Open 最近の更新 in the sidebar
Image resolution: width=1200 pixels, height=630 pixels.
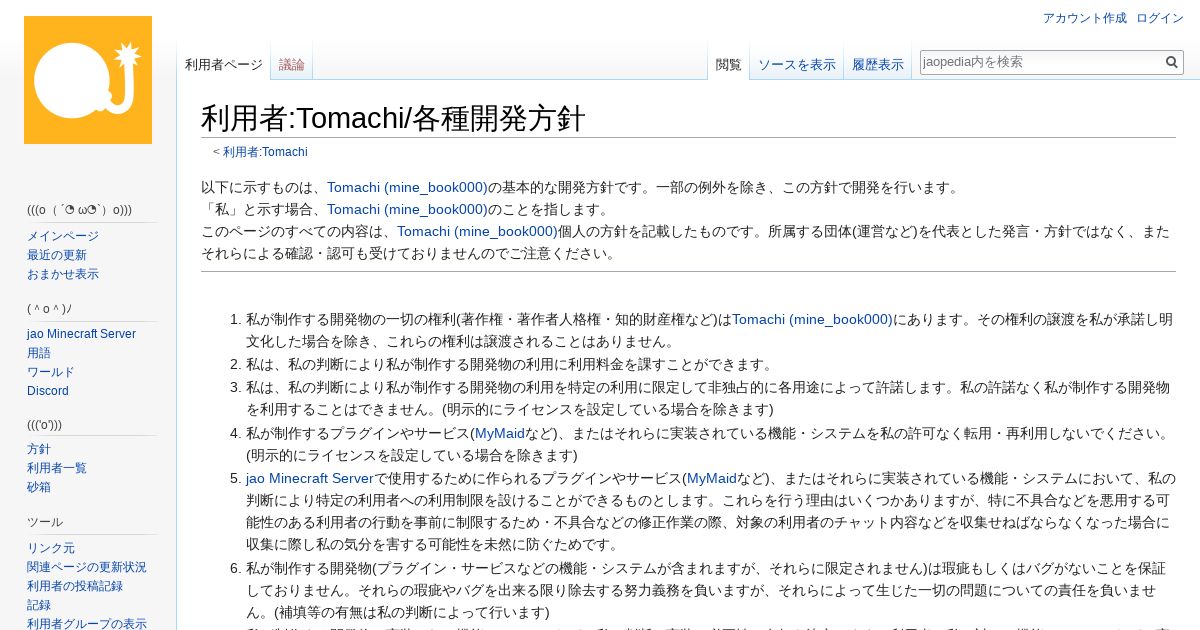click(57, 255)
